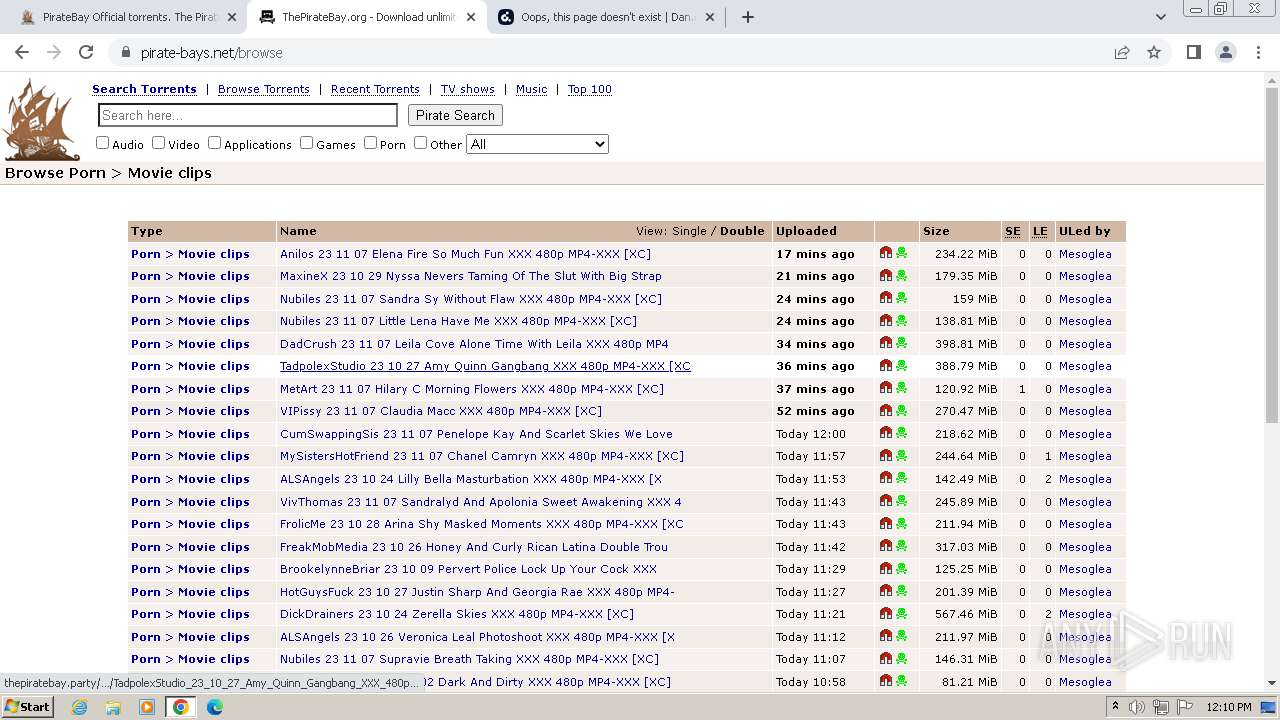Open the All category dropdown
1280x720 pixels.
[537, 144]
